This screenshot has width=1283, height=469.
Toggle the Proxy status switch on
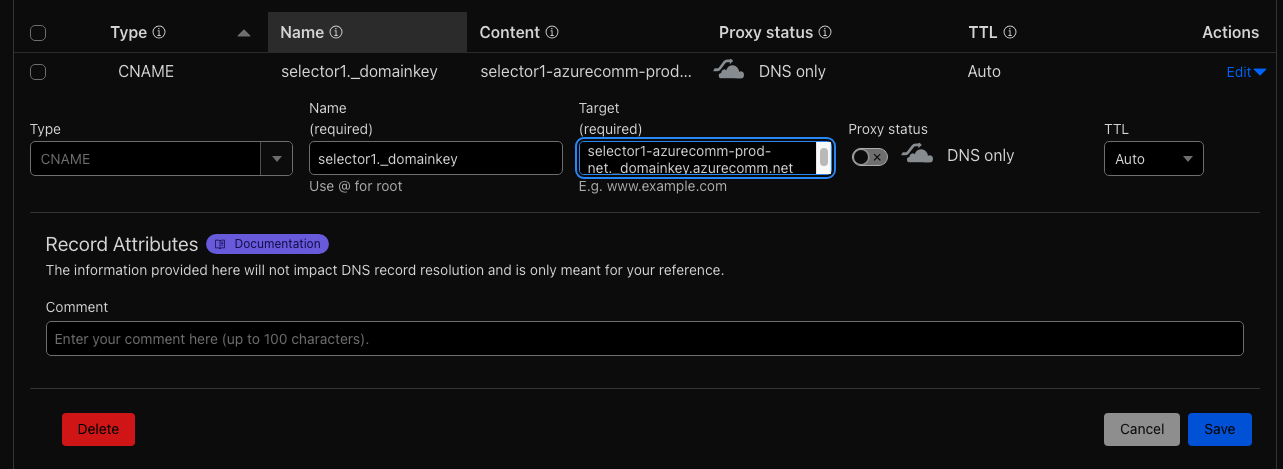[x=869, y=157]
